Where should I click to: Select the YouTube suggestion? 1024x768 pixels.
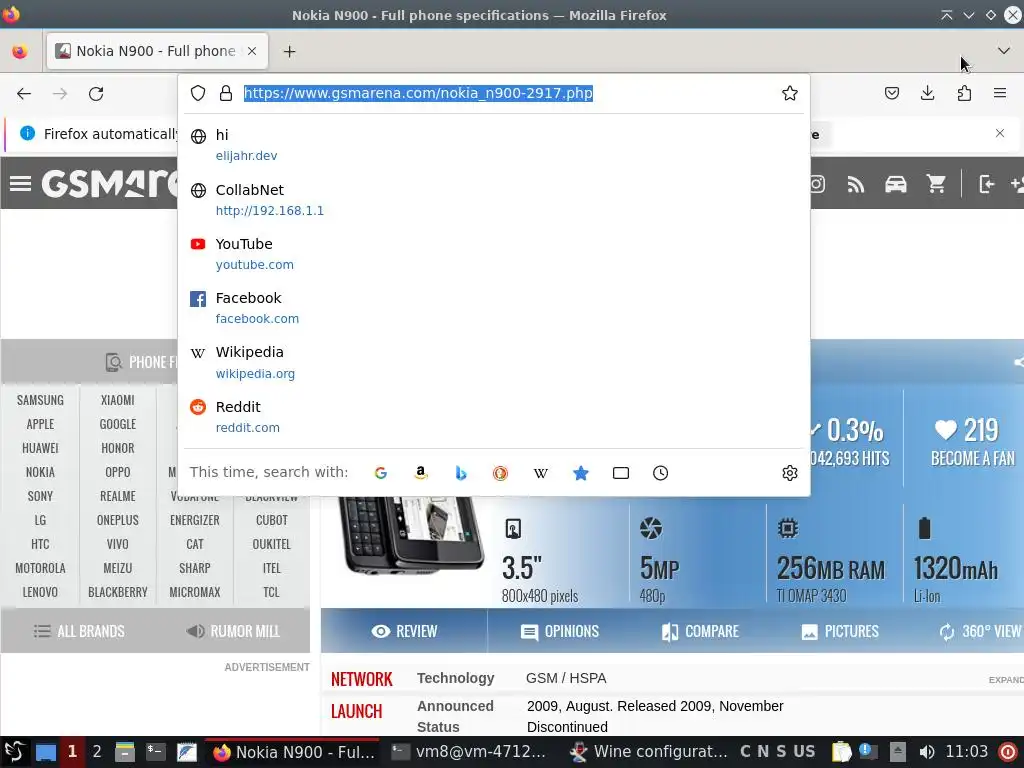click(x=494, y=254)
